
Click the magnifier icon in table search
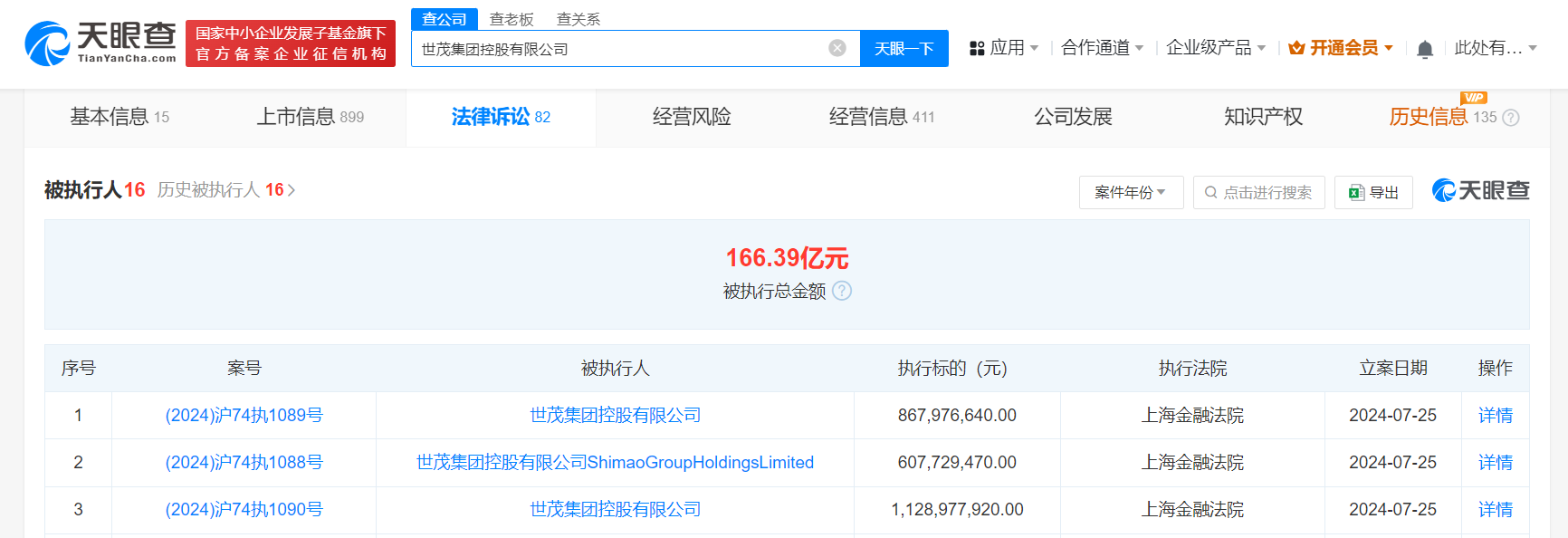(x=1210, y=192)
